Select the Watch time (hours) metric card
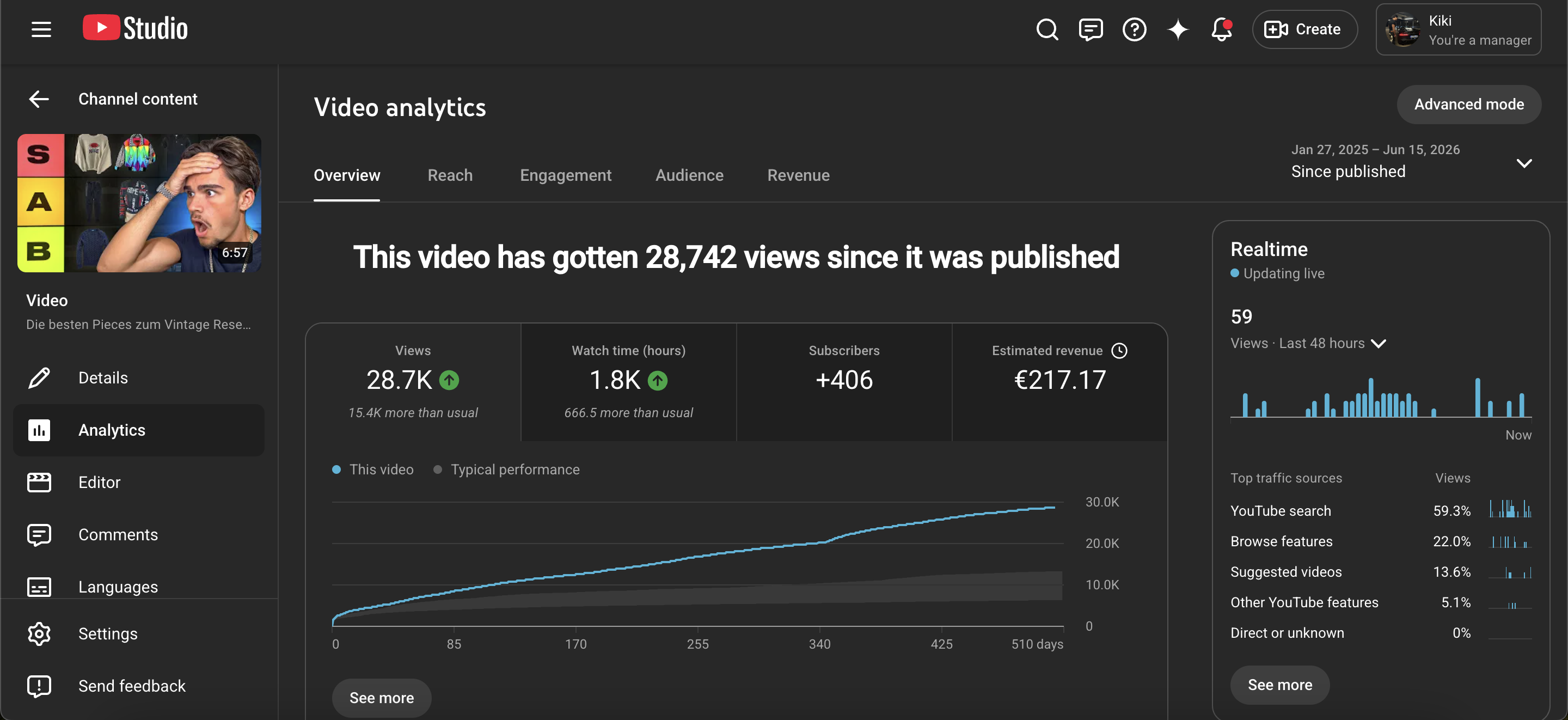Image resolution: width=1568 pixels, height=720 pixels. [628, 382]
